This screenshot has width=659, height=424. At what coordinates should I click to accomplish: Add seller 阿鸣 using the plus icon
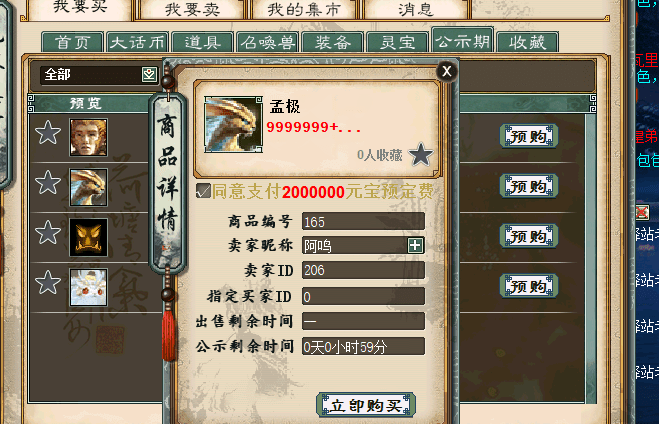(415, 245)
